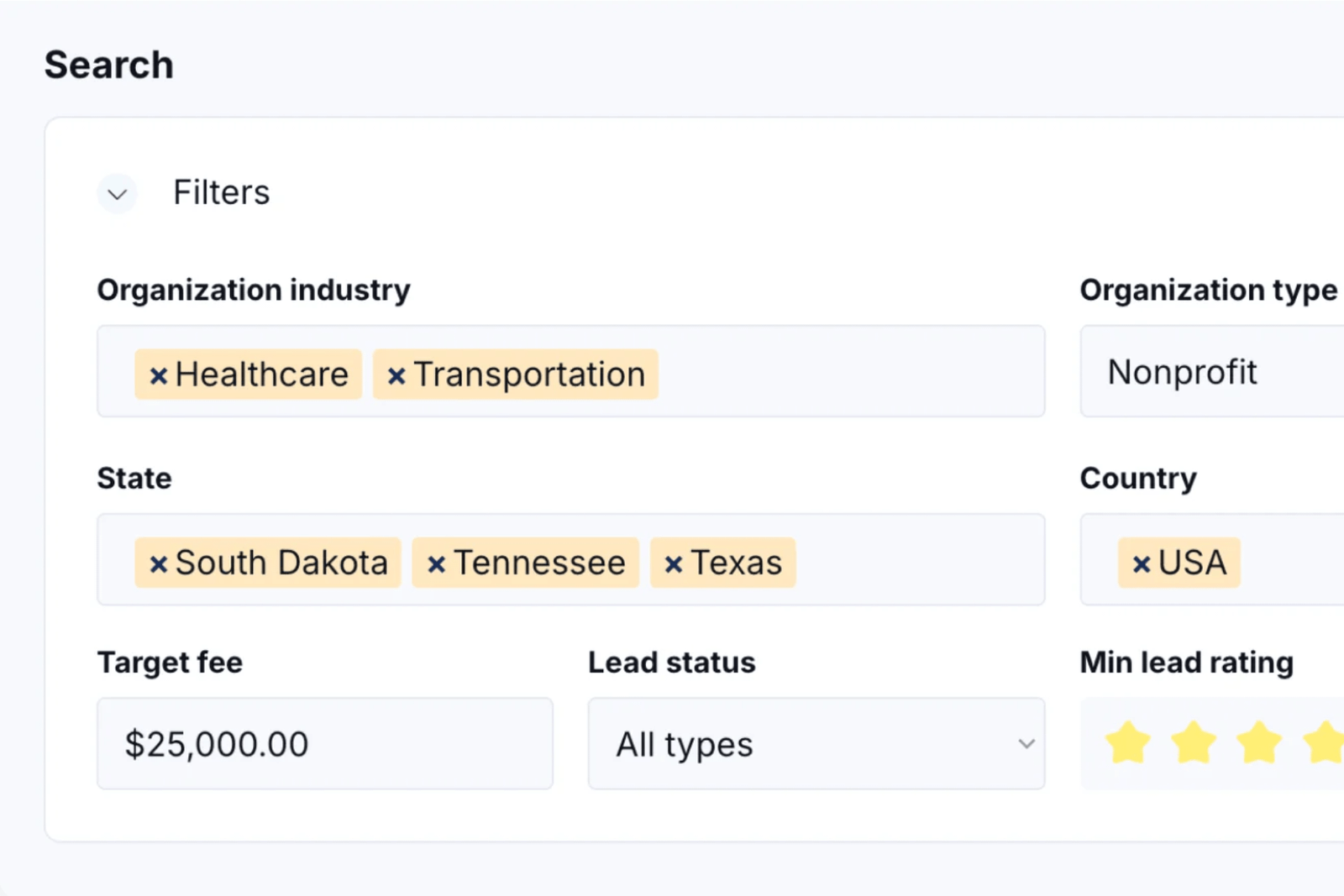The height and width of the screenshot is (896, 1344).
Task: Click the Country field beside USA tag
Action: click(1294, 560)
